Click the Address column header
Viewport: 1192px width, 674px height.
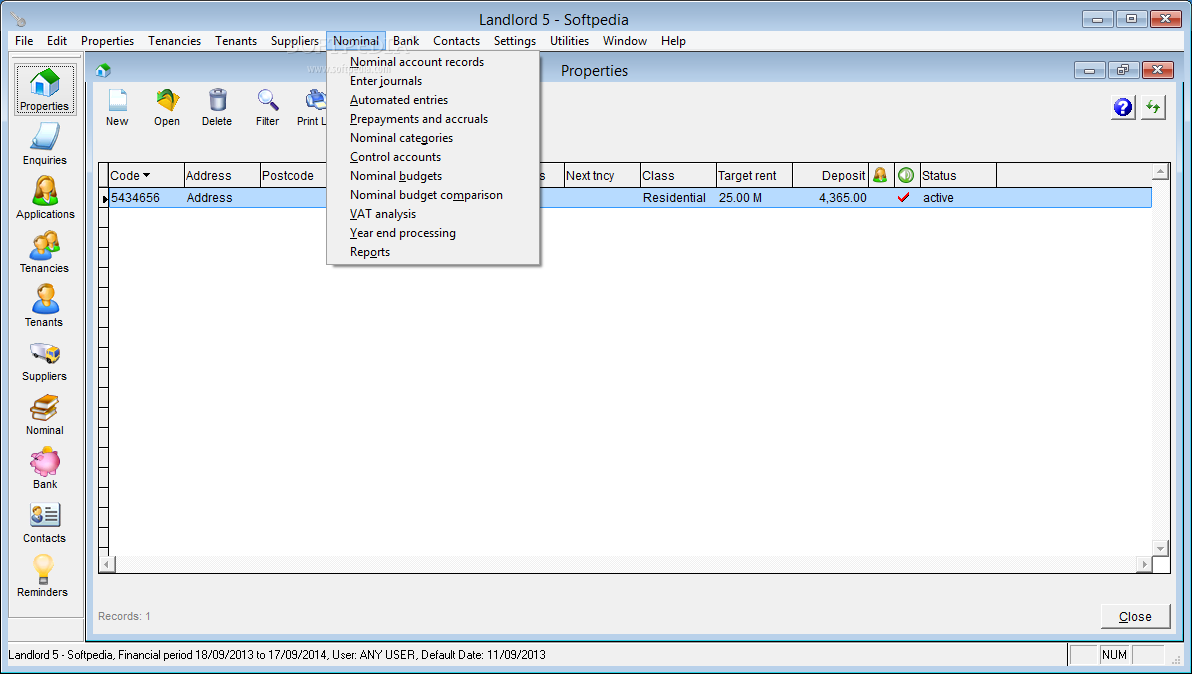(222, 176)
